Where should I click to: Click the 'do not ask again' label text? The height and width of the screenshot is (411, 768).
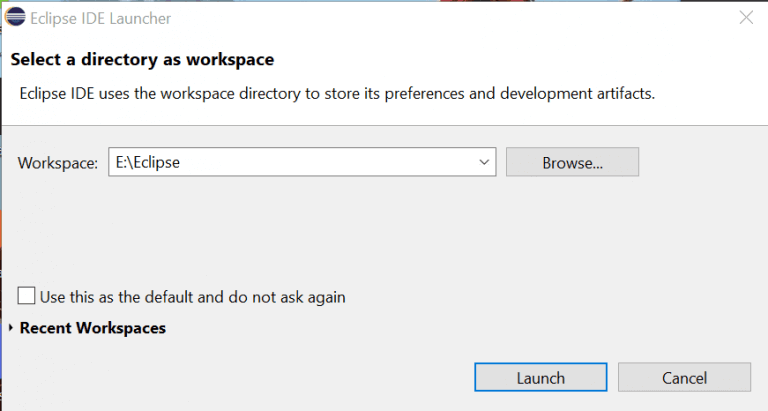(290, 297)
